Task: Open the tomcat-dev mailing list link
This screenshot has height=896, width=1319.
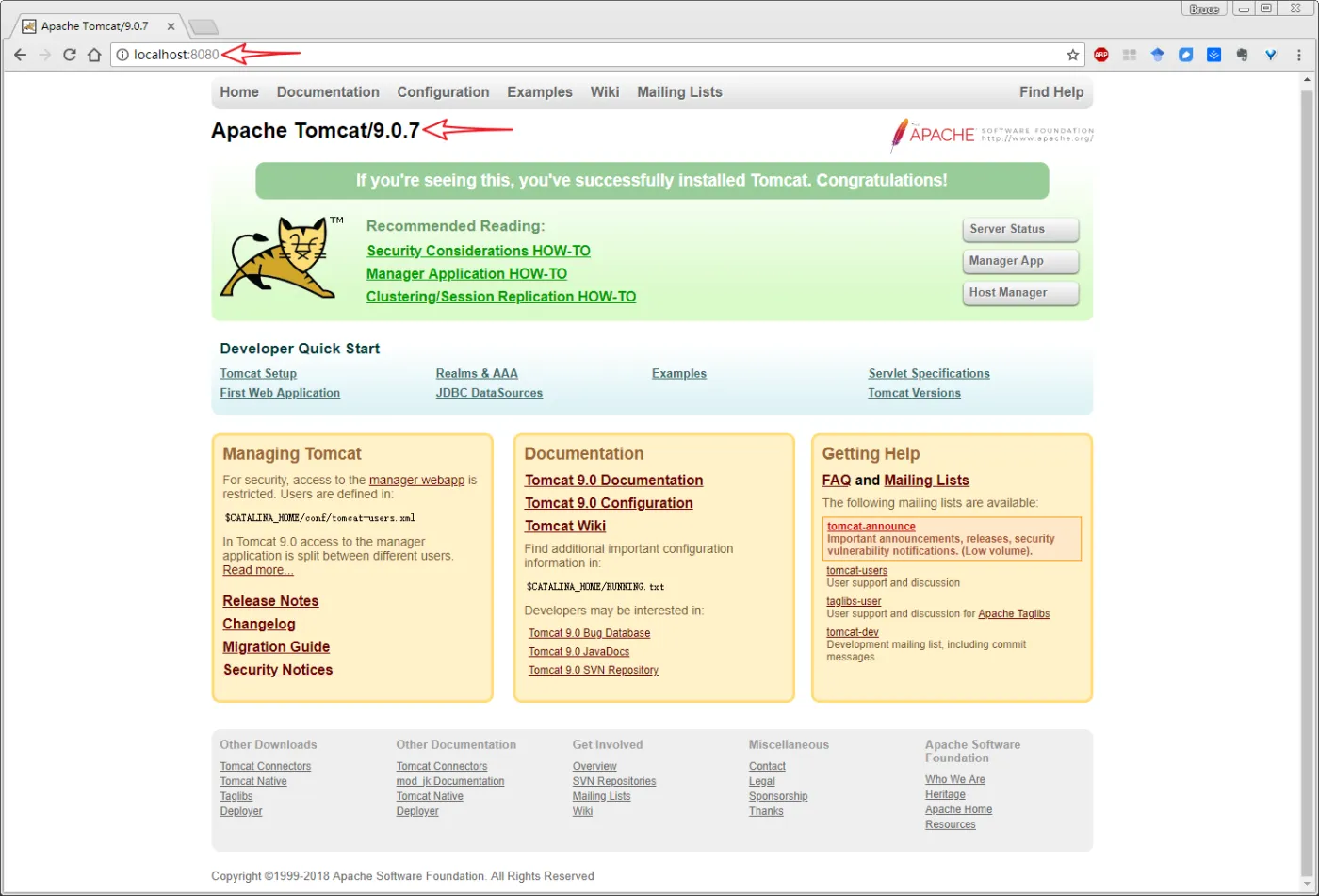Action: point(853,633)
